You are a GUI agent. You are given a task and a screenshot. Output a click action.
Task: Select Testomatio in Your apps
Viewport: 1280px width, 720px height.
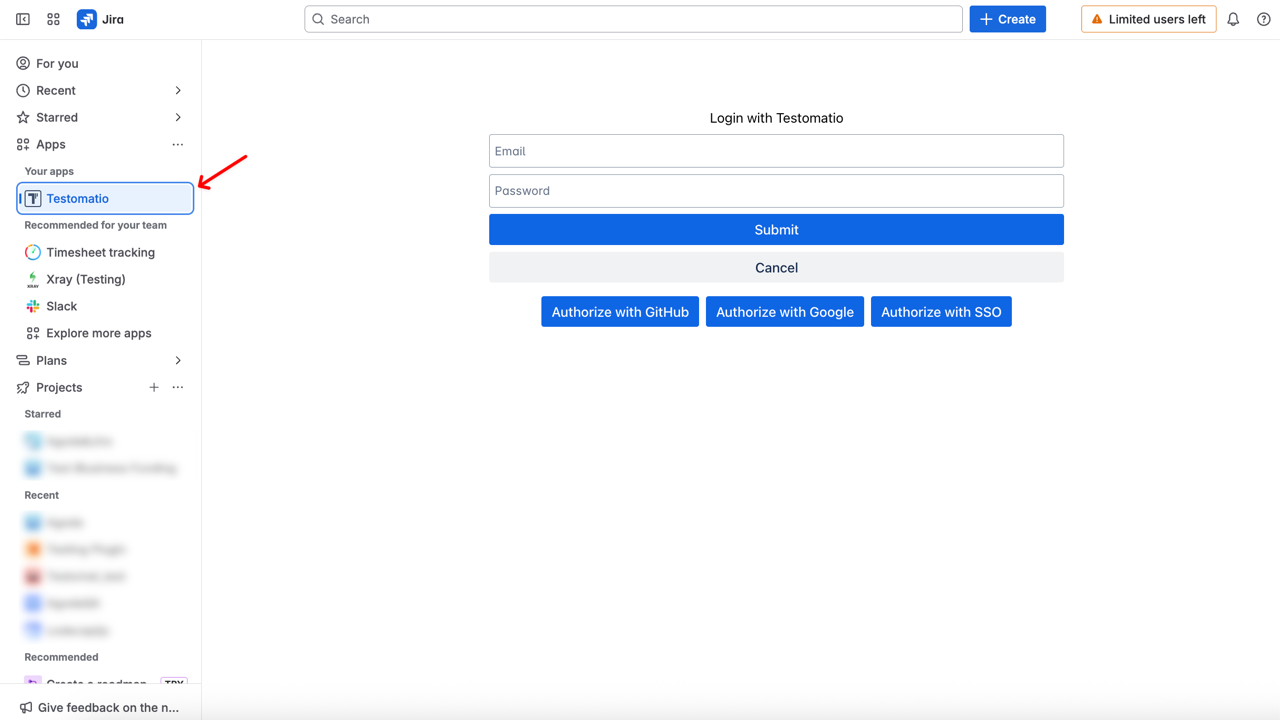[x=105, y=198]
